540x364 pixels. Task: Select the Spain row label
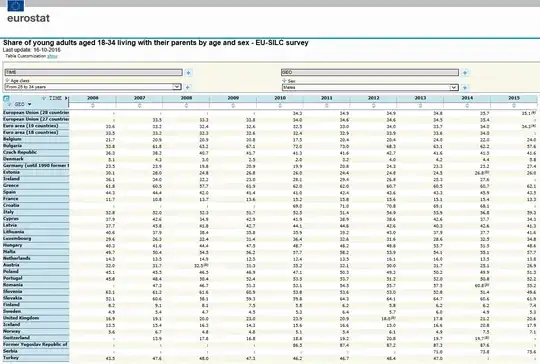point(9,192)
